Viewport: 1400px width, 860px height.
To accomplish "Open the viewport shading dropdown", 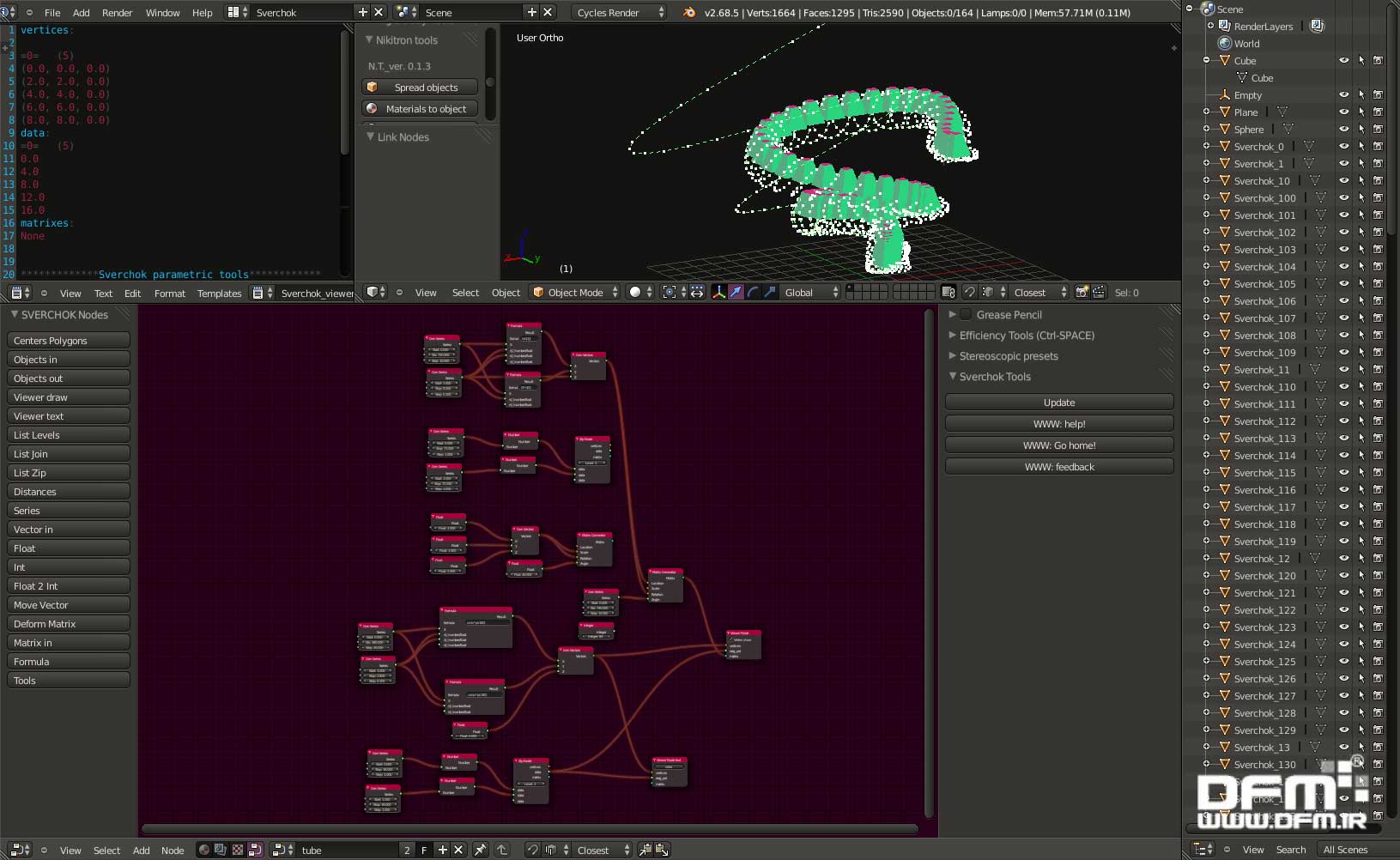I will click(640, 292).
